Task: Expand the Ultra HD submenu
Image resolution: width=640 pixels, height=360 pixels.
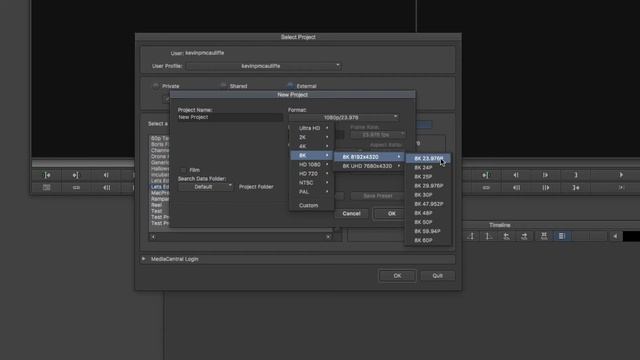Action: point(312,128)
